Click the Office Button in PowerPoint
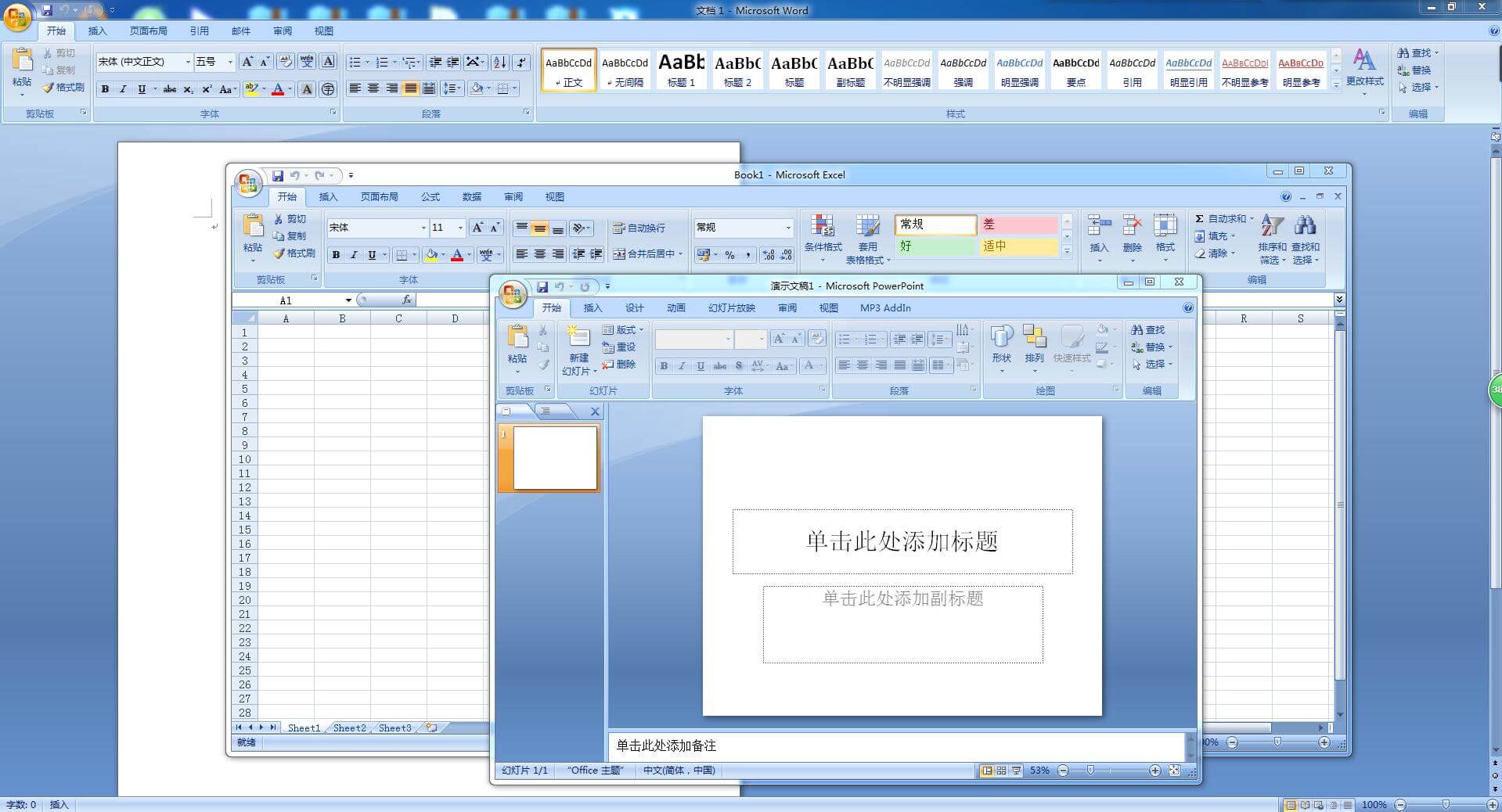Screen dimensions: 1502x812 (513, 294)
